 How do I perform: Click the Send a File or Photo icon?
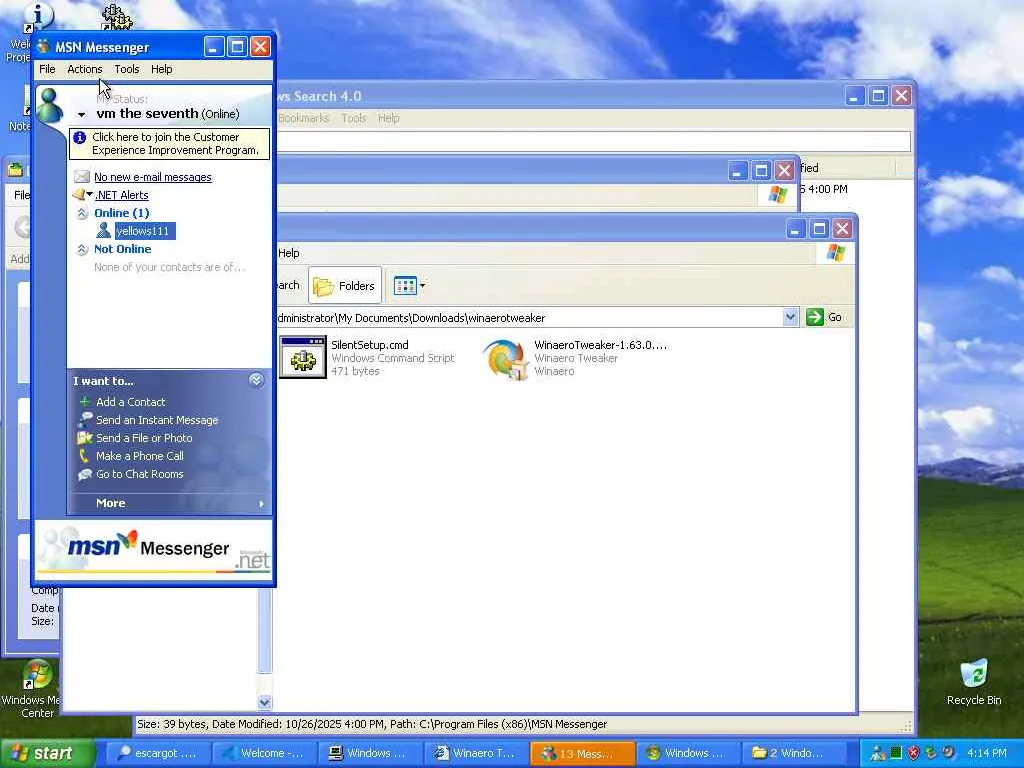84,438
